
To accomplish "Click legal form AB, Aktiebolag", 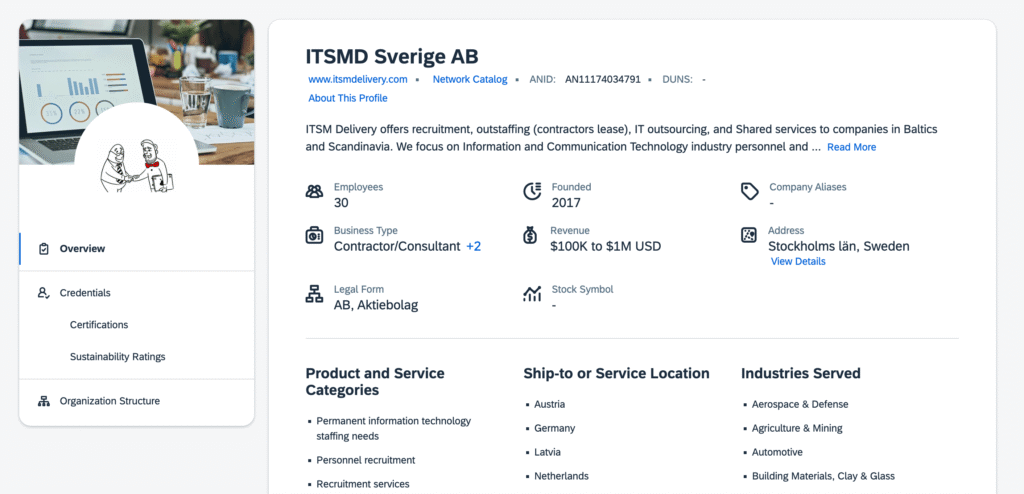I will (x=376, y=305).
